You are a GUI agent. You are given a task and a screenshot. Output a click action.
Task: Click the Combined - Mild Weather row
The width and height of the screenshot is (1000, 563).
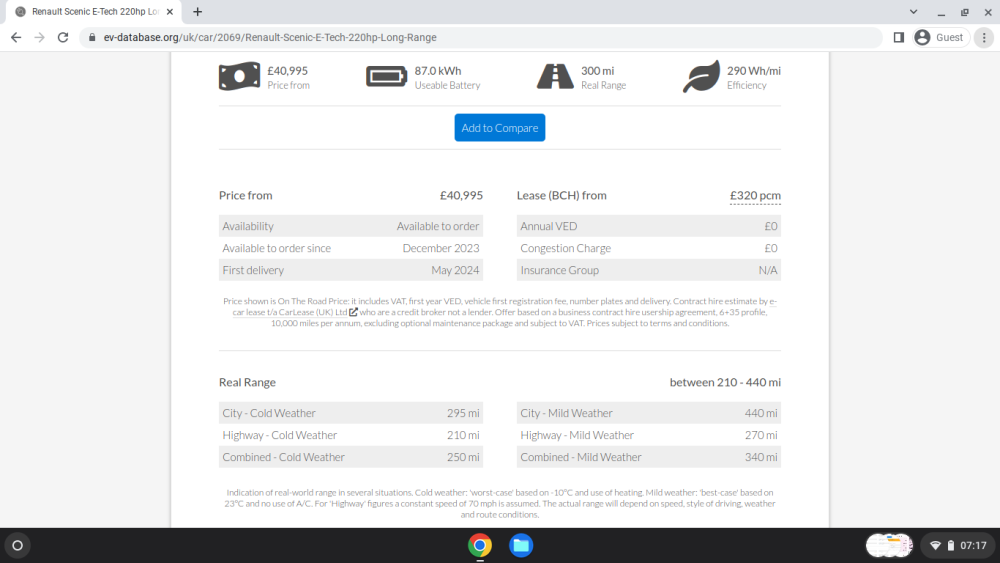649,457
